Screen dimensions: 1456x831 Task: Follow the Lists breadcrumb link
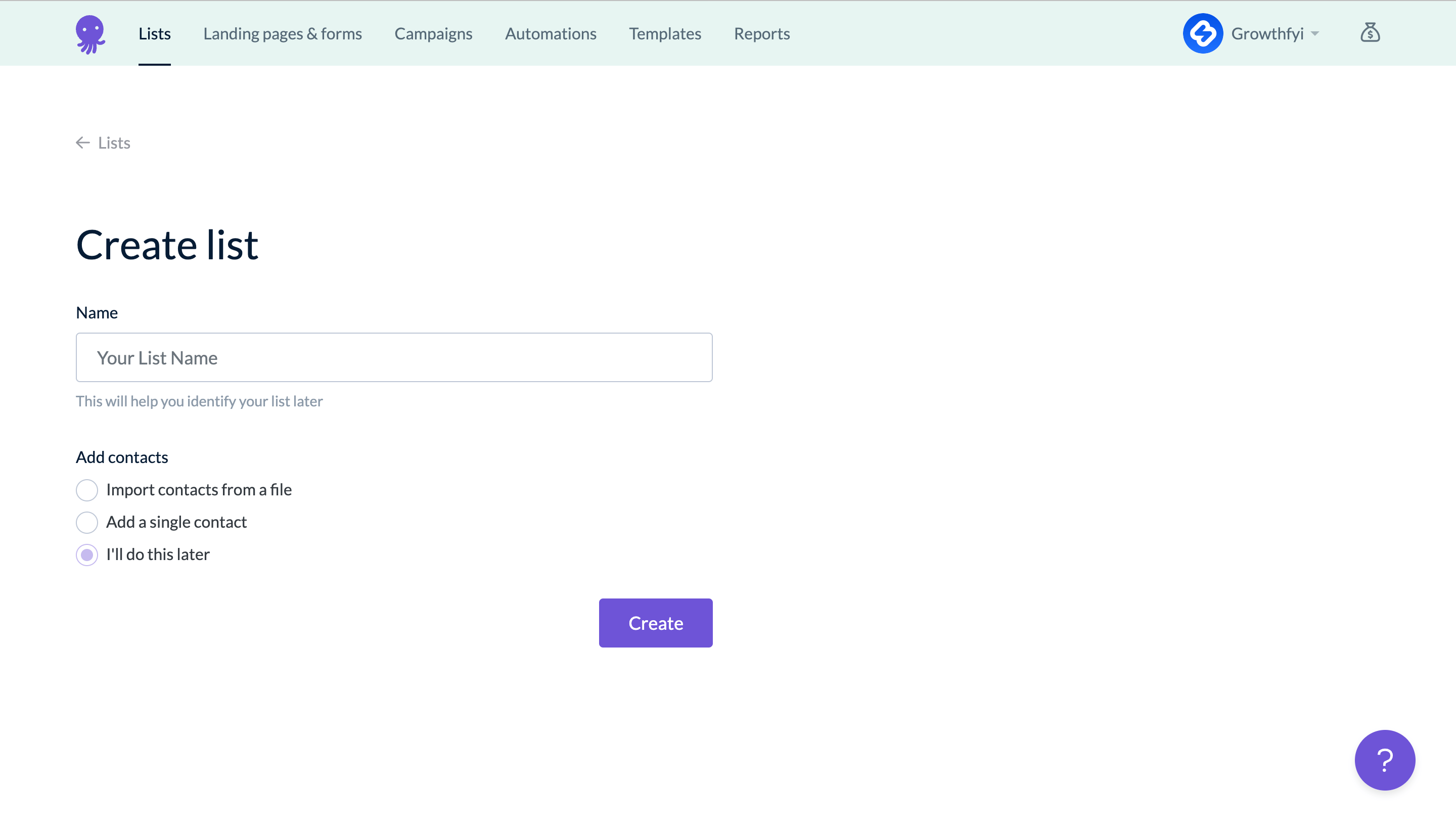point(114,143)
